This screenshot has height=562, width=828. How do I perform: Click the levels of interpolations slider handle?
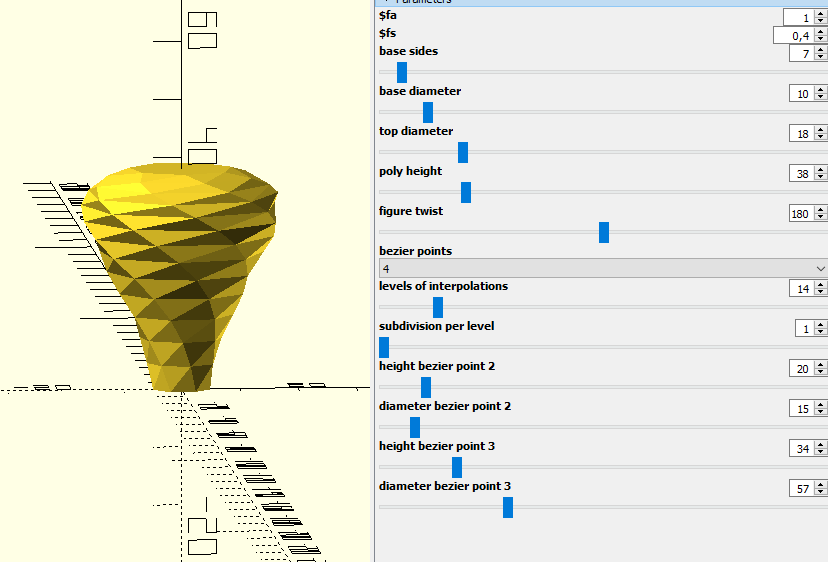pyautogui.click(x=438, y=307)
